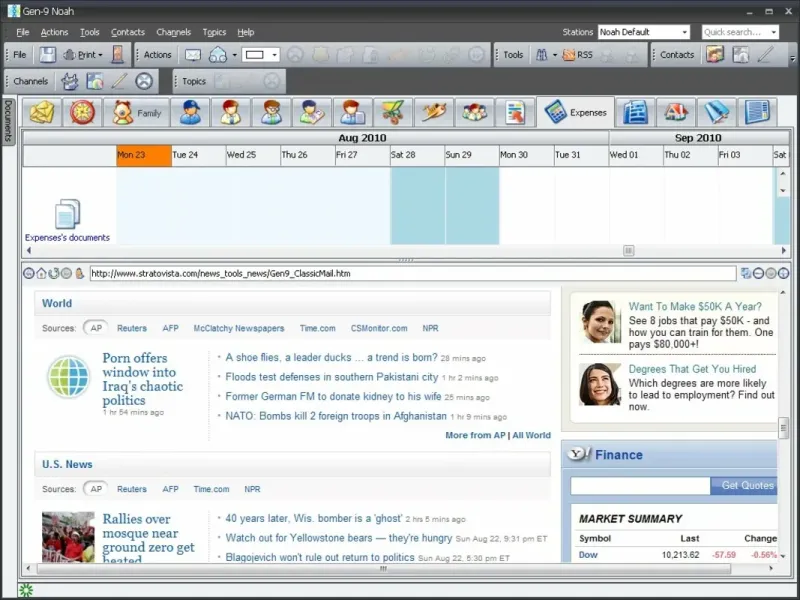Select CSMonitor.com source in World section

point(379,328)
